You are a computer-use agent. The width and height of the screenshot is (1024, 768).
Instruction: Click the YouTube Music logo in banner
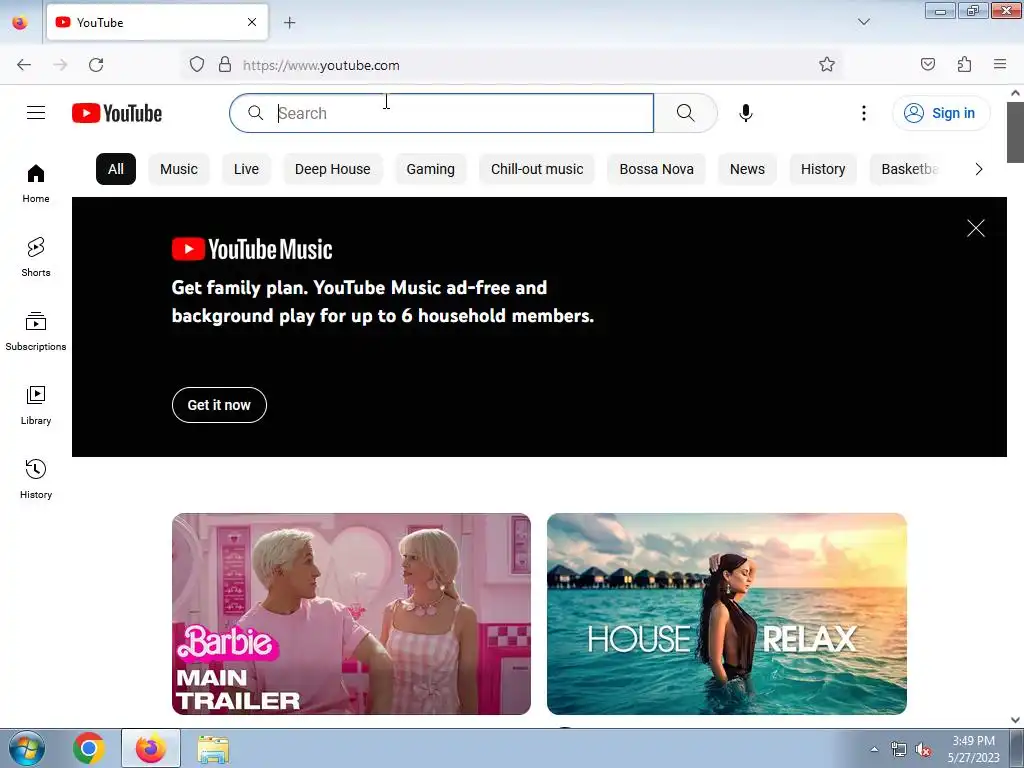tap(252, 249)
